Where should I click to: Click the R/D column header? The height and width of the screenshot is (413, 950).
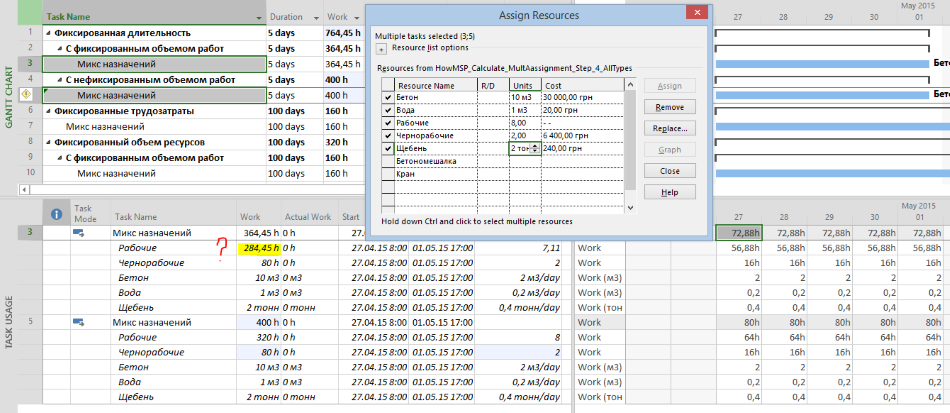(x=493, y=85)
